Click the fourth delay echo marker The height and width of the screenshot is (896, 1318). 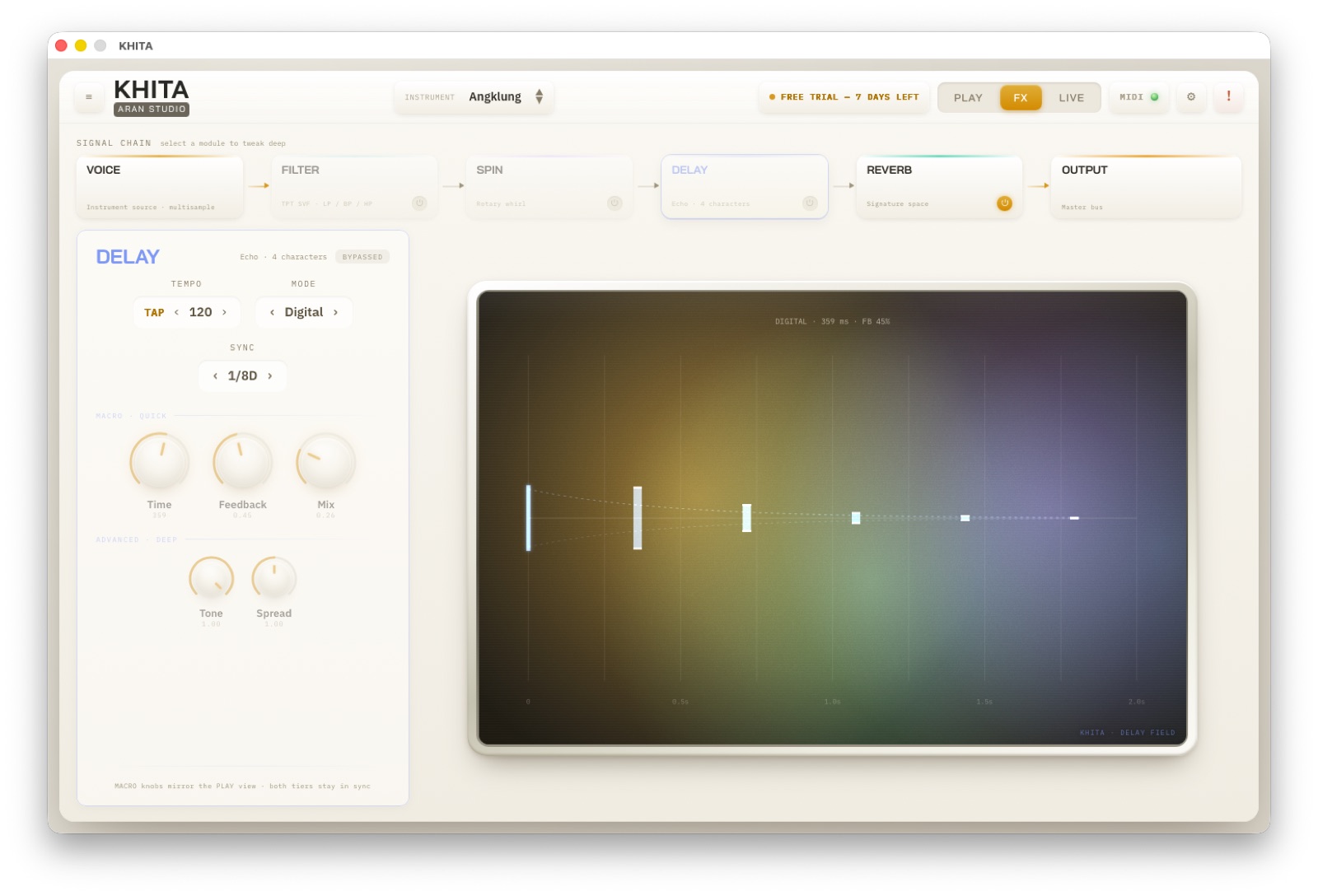tap(856, 518)
